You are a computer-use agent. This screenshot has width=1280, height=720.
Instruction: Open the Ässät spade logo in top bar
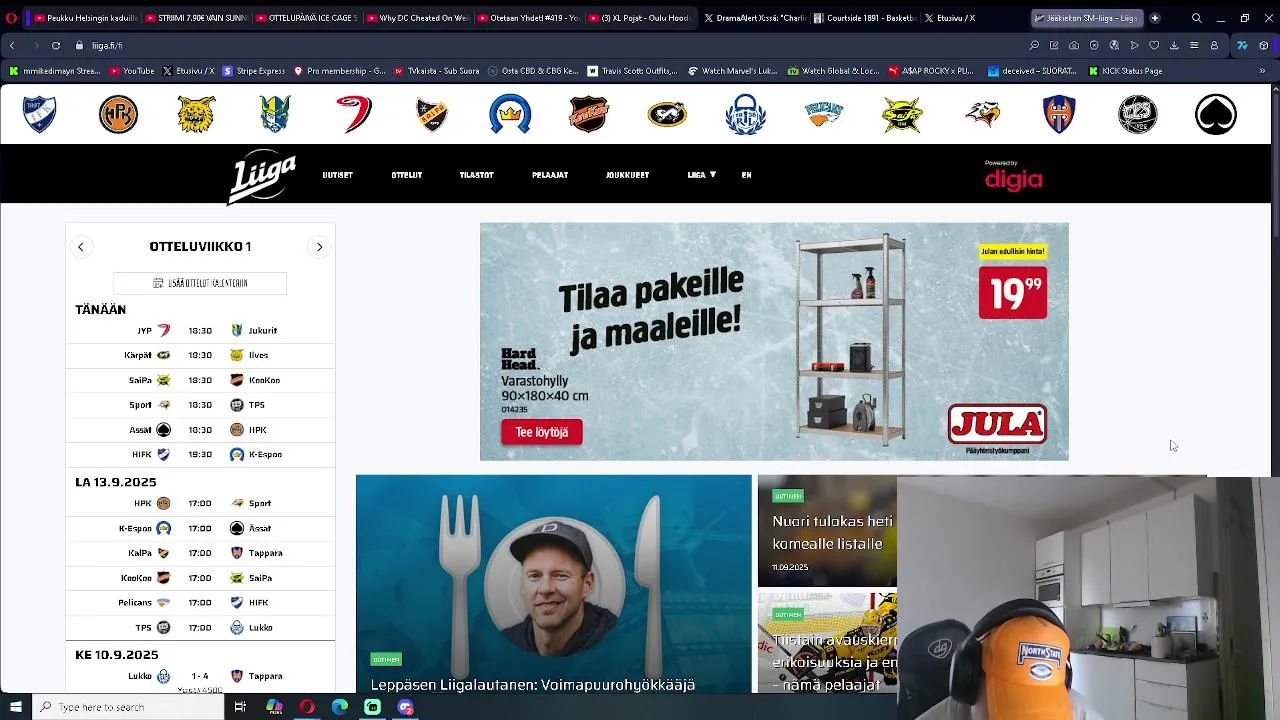click(x=1216, y=114)
